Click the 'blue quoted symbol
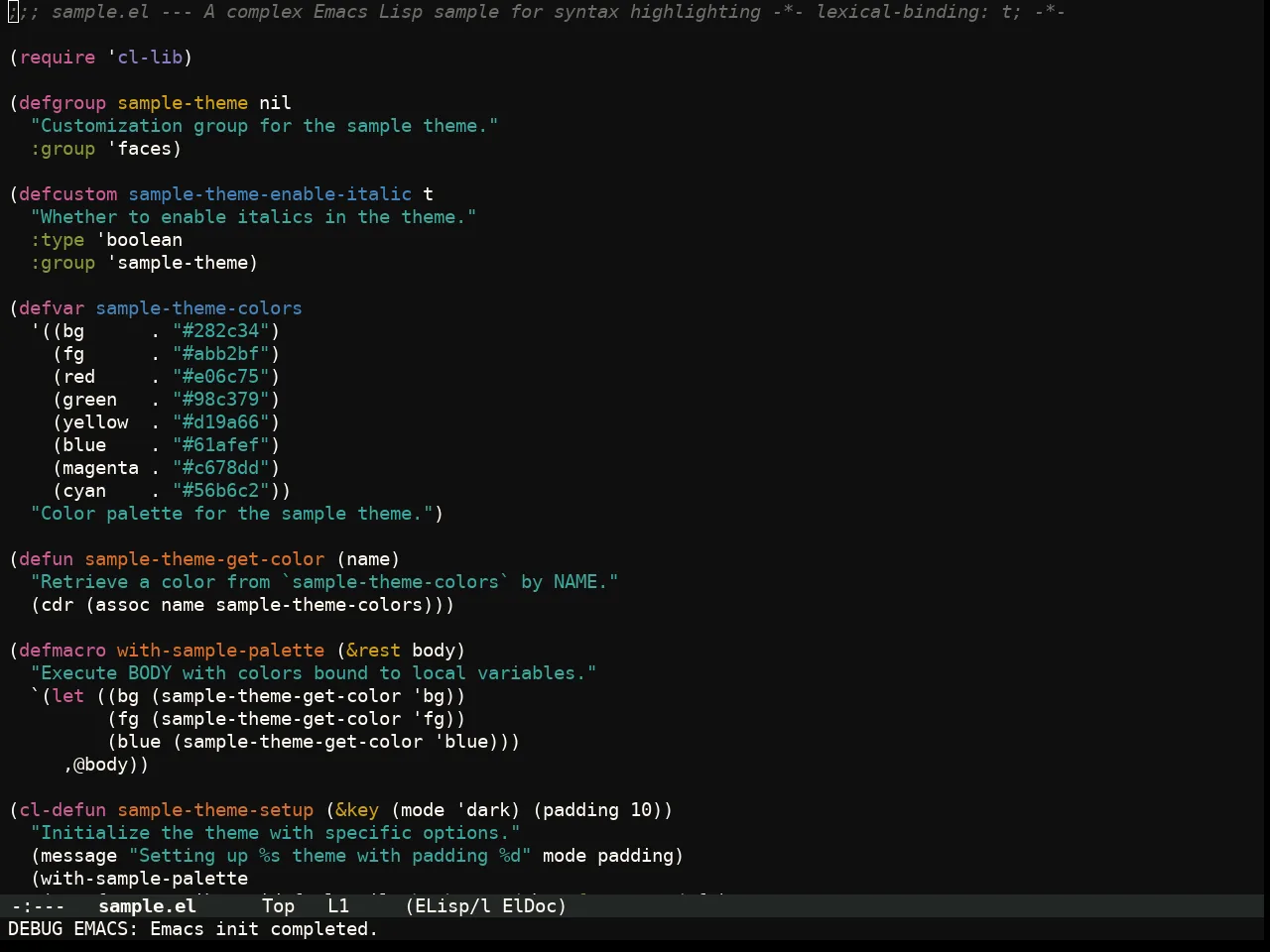Screen dimensions: 1270x952 [x=461, y=742]
